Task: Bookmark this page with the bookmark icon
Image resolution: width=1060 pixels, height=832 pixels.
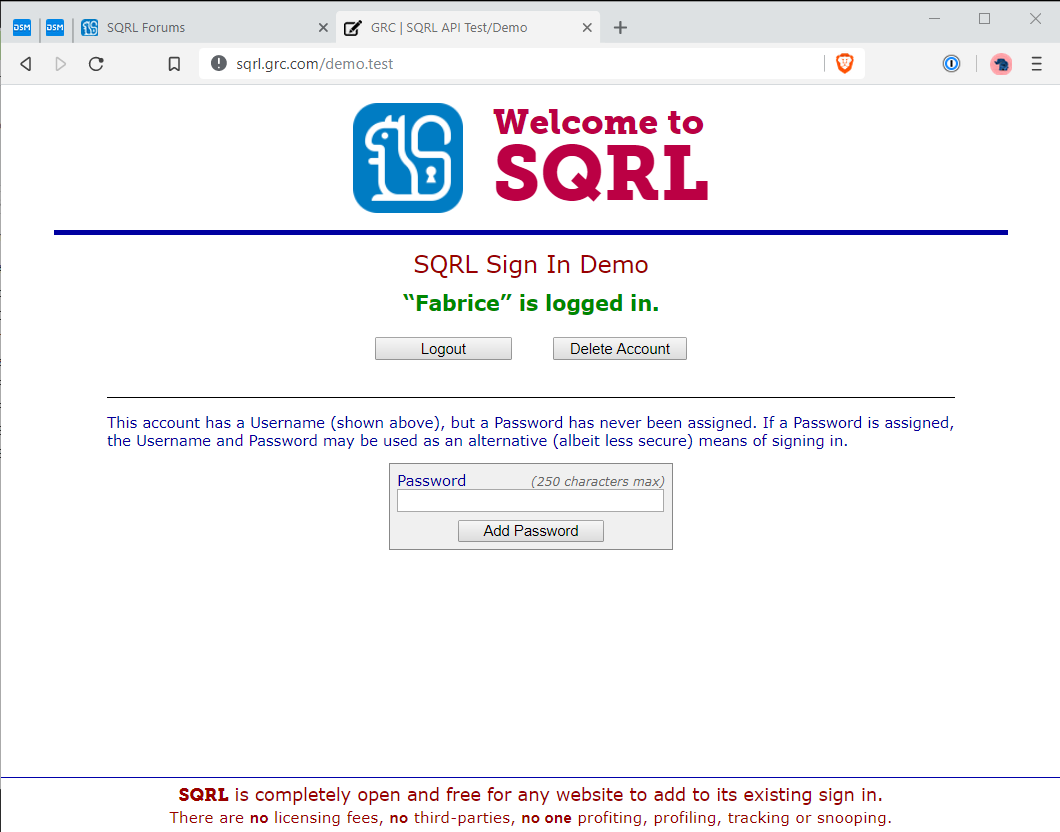Action: tap(174, 64)
